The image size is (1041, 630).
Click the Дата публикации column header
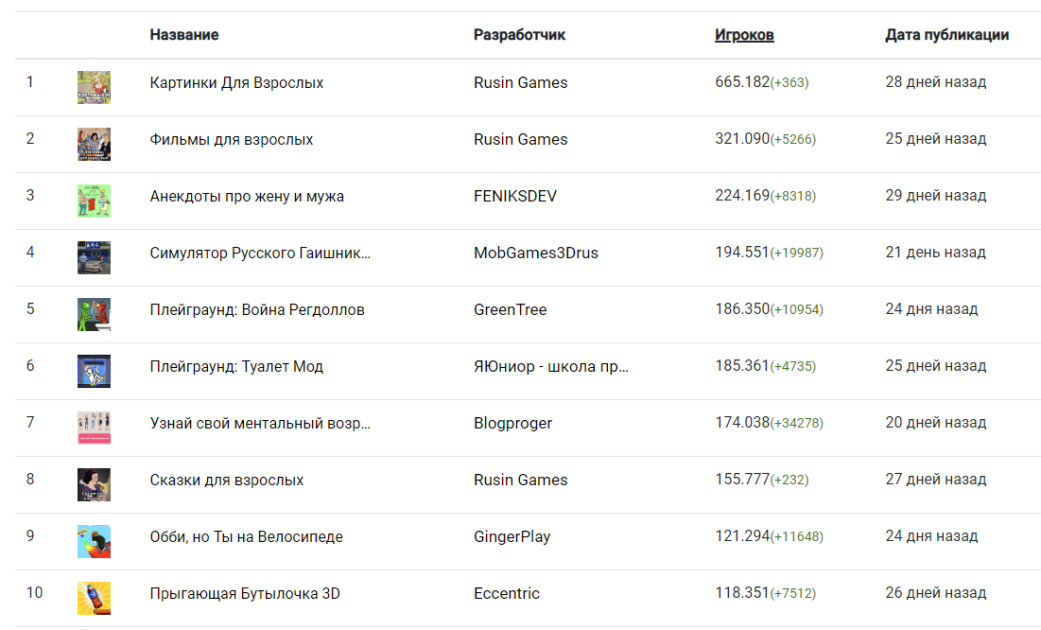(946, 35)
